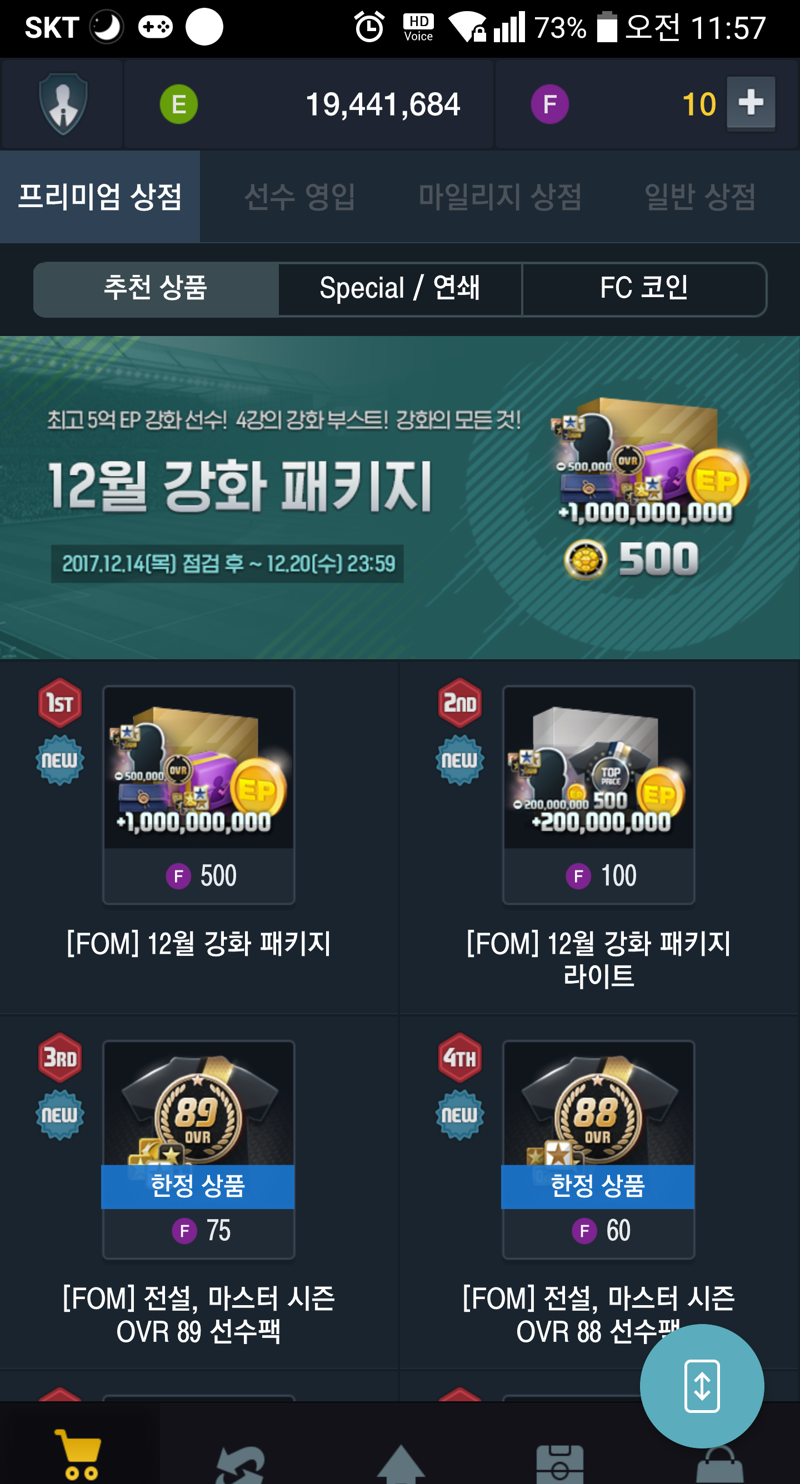This screenshot has height=1484, width=800.
Task: Open the 일반 상점 tab
Action: pyautogui.click(x=700, y=197)
